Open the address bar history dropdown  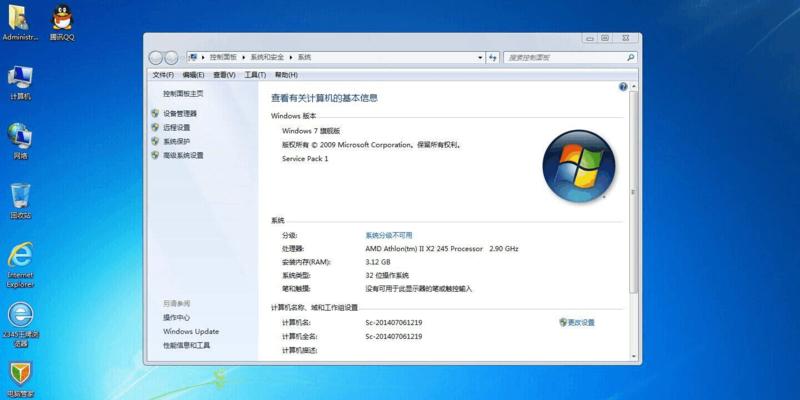point(480,58)
